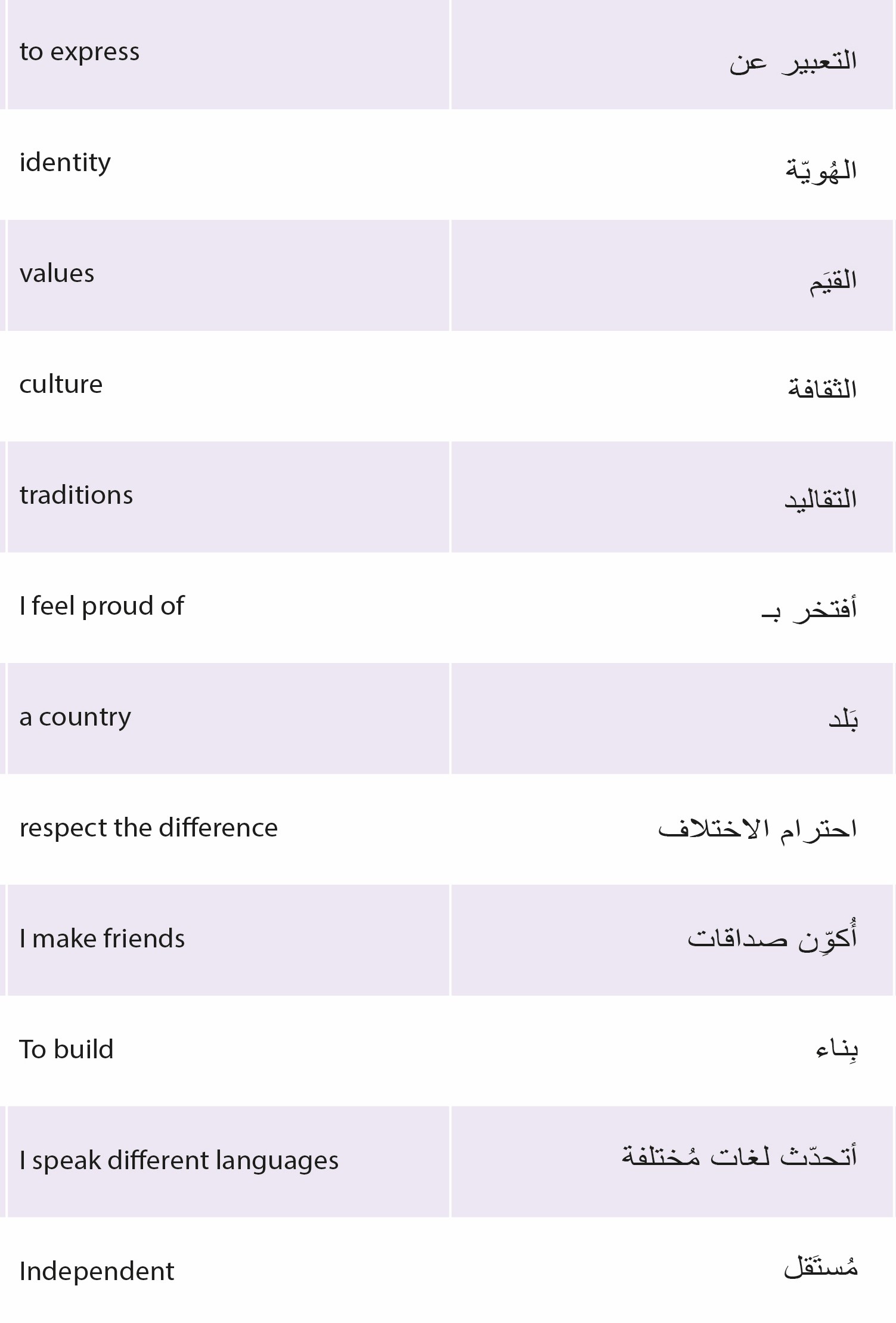Click the 'a country' cell
Image resolution: width=896 pixels, height=1323 pixels.
(x=228, y=718)
